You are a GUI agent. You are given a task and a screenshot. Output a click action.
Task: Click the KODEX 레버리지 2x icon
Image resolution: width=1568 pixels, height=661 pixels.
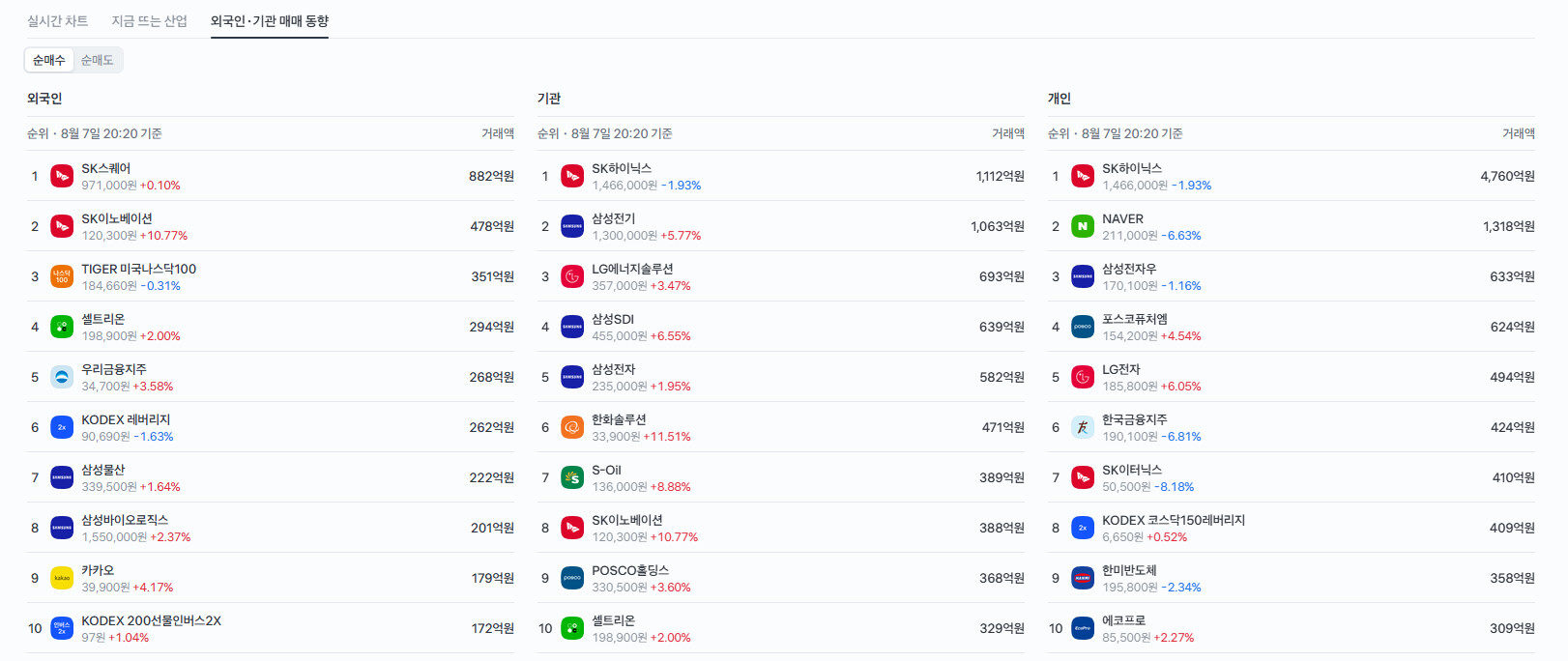(62, 427)
